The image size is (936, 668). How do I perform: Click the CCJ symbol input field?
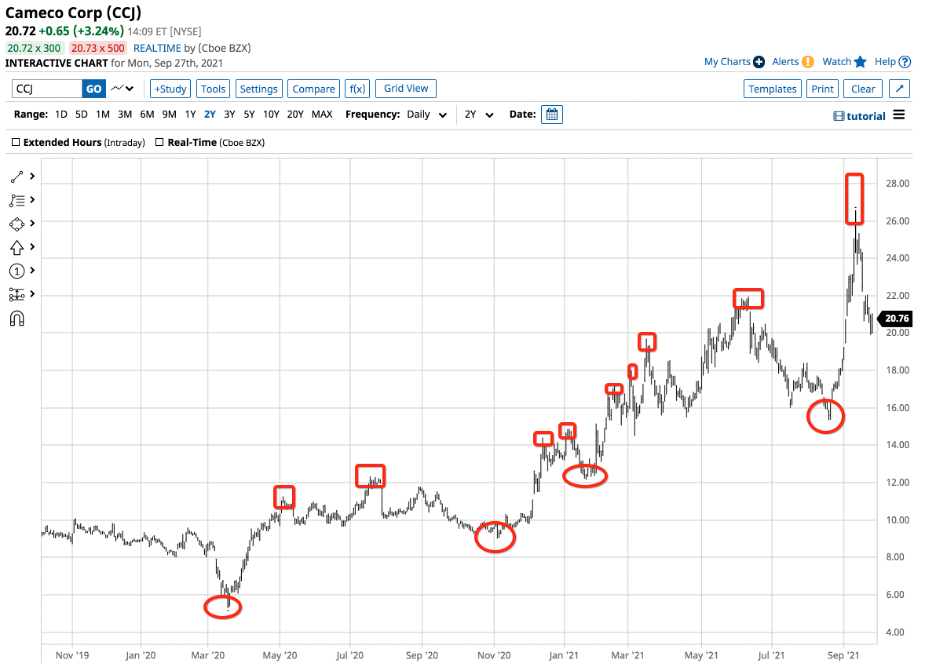47,88
